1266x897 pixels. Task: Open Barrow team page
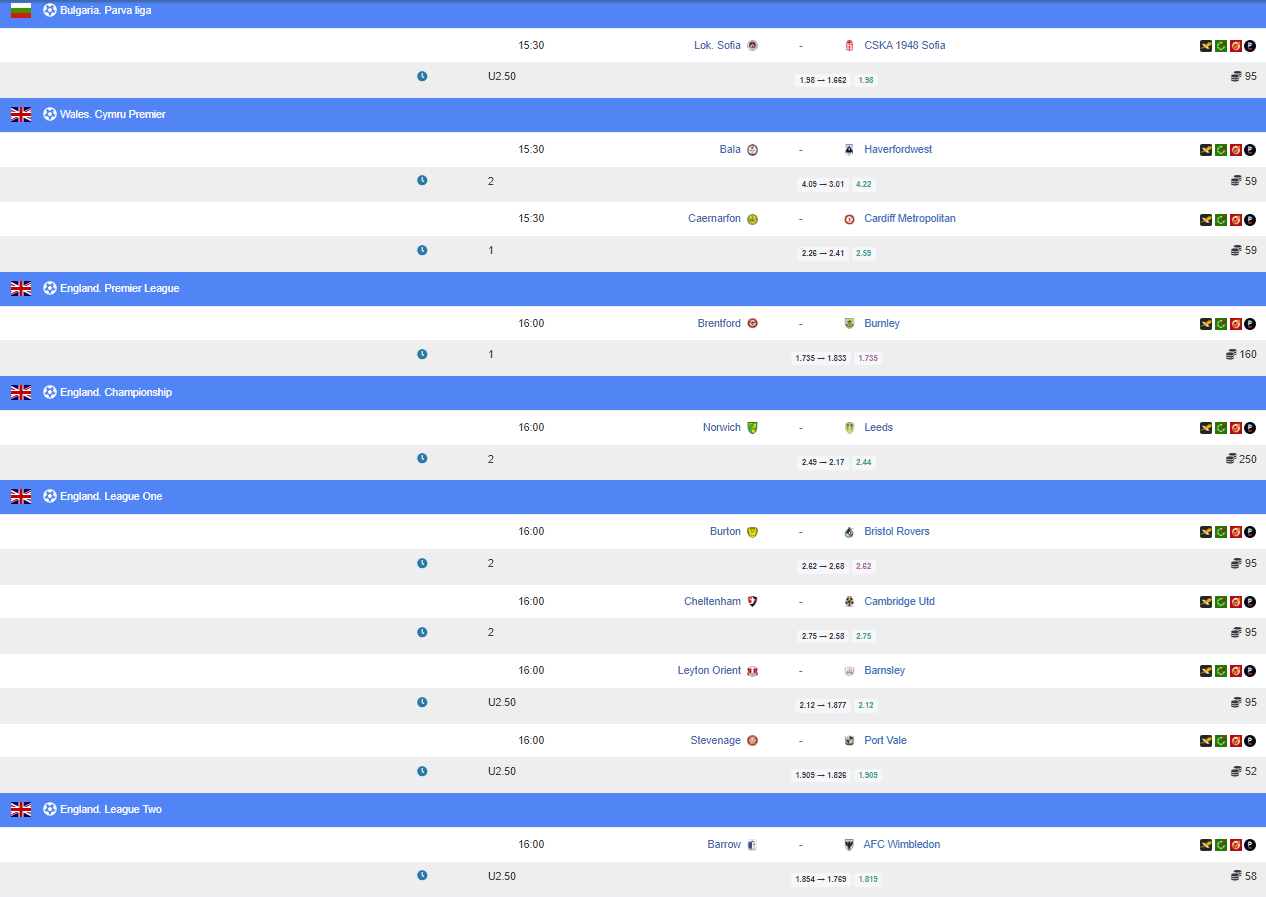click(x=725, y=844)
